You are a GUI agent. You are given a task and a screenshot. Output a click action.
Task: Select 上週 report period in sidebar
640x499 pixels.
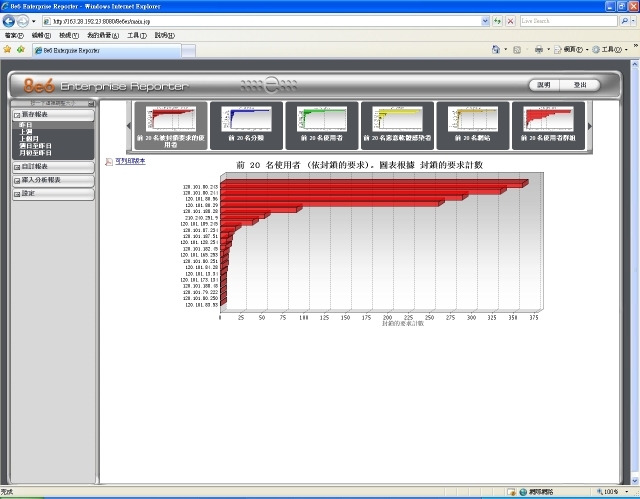click(25, 132)
